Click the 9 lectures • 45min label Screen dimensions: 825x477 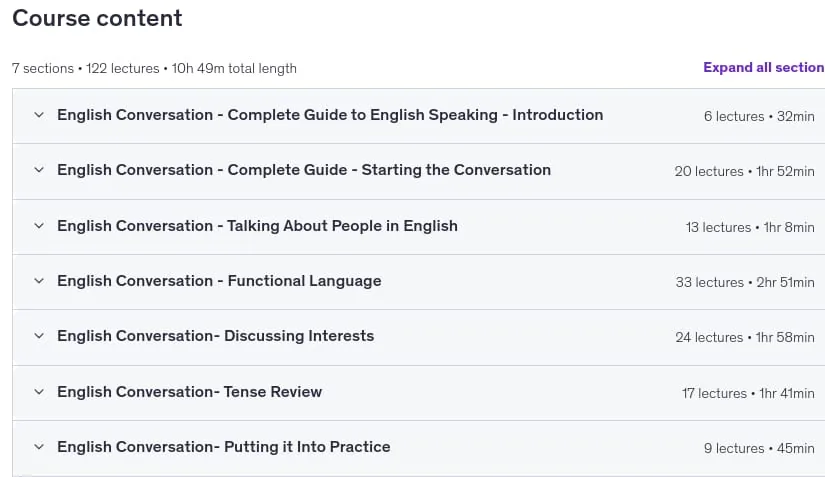click(759, 448)
